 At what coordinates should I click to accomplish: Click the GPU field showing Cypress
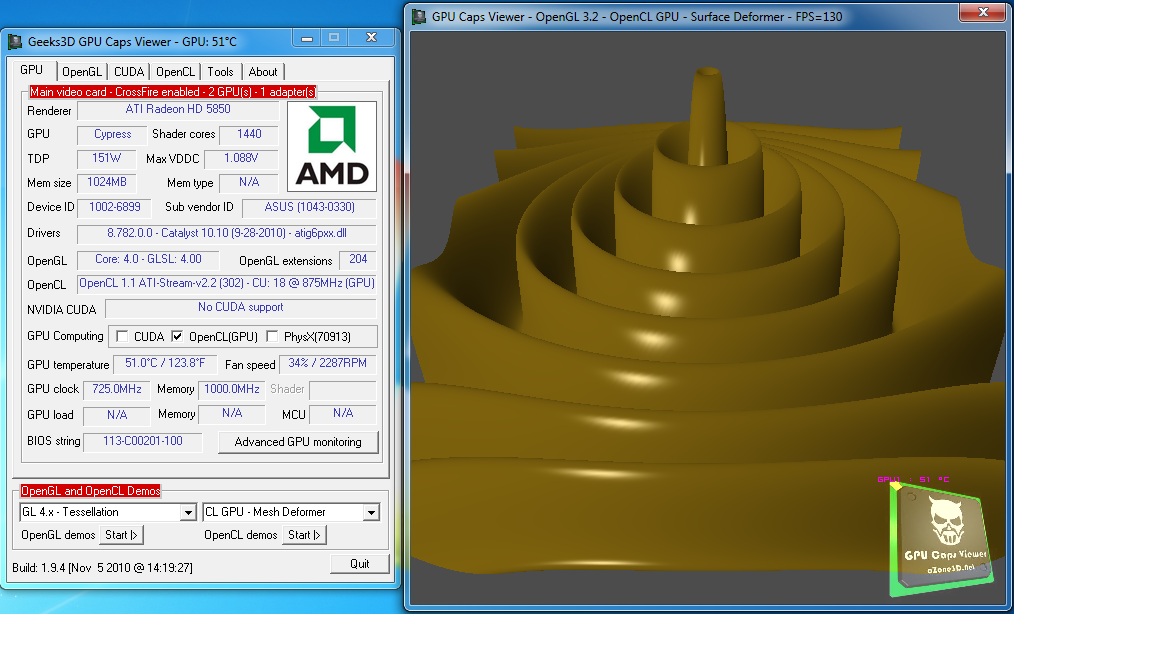click(x=112, y=134)
